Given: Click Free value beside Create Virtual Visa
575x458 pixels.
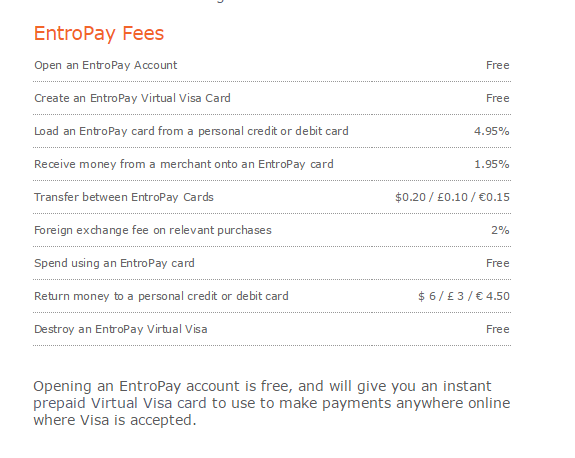Looking at the screenshot, I should pos(498,98).
